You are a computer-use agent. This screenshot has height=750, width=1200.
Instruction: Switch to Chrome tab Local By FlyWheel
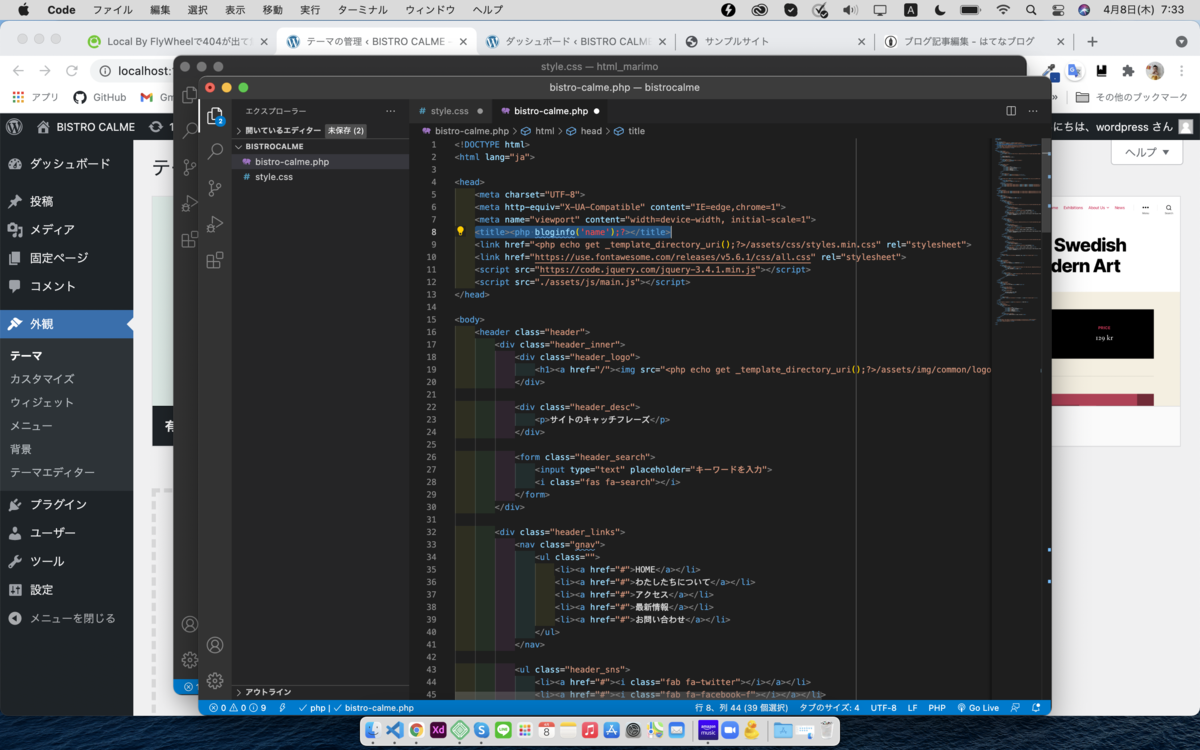pos(176,41)
